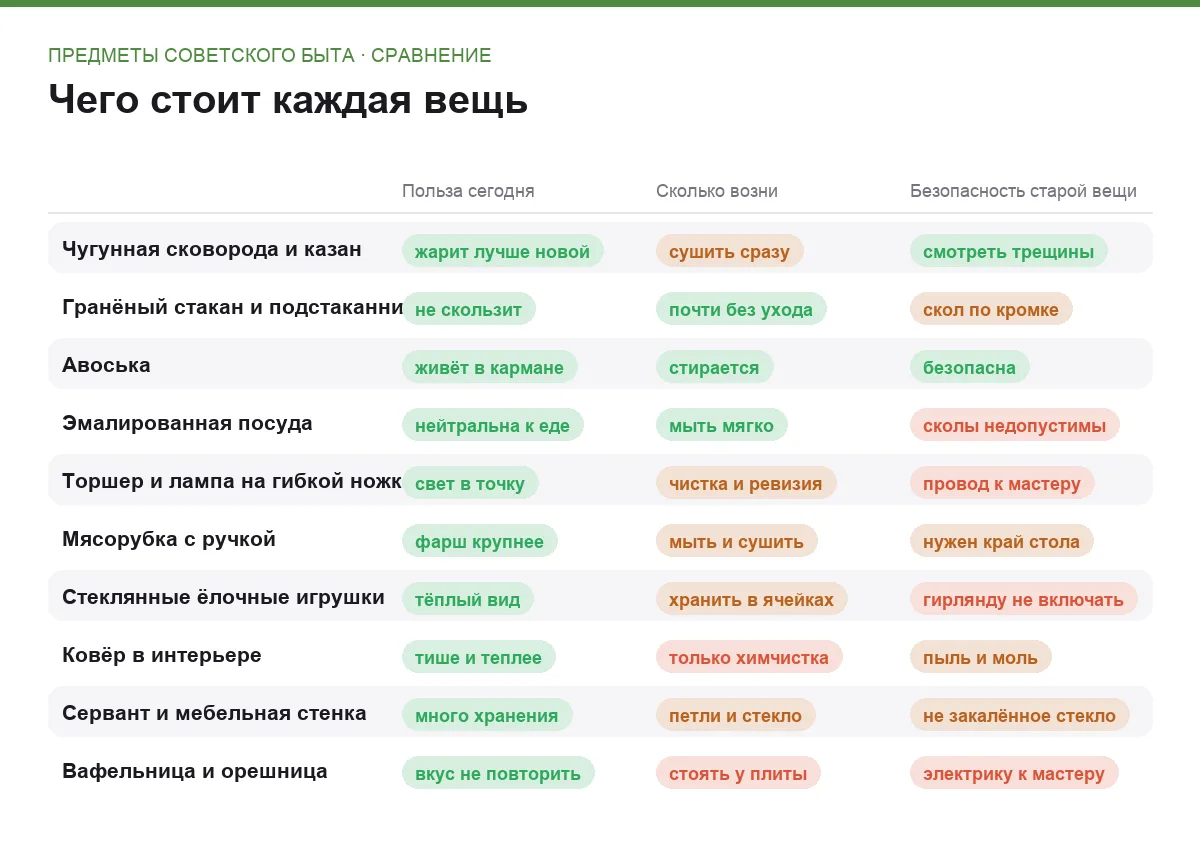This screenshot has height=850, width=1200.
Task: Click the pill 'петли и стекло'
Action: pyautogui.click(x=736, y=715)
